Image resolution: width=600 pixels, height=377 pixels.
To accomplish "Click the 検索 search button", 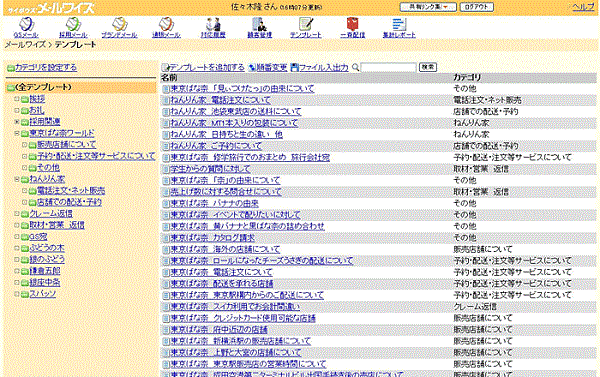I will coord(428,67).
